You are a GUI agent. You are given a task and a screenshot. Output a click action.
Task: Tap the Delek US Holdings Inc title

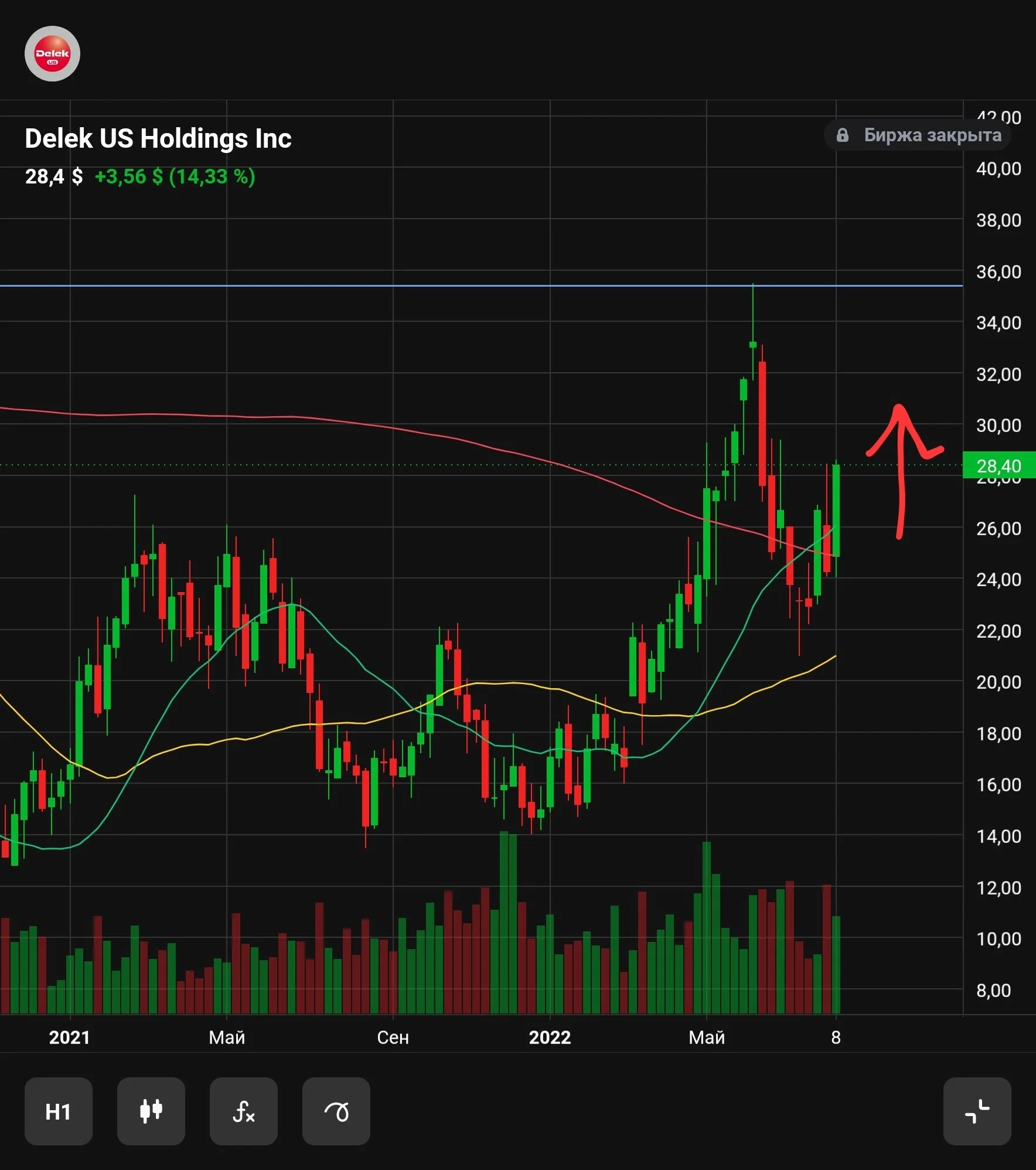[158, 138]
